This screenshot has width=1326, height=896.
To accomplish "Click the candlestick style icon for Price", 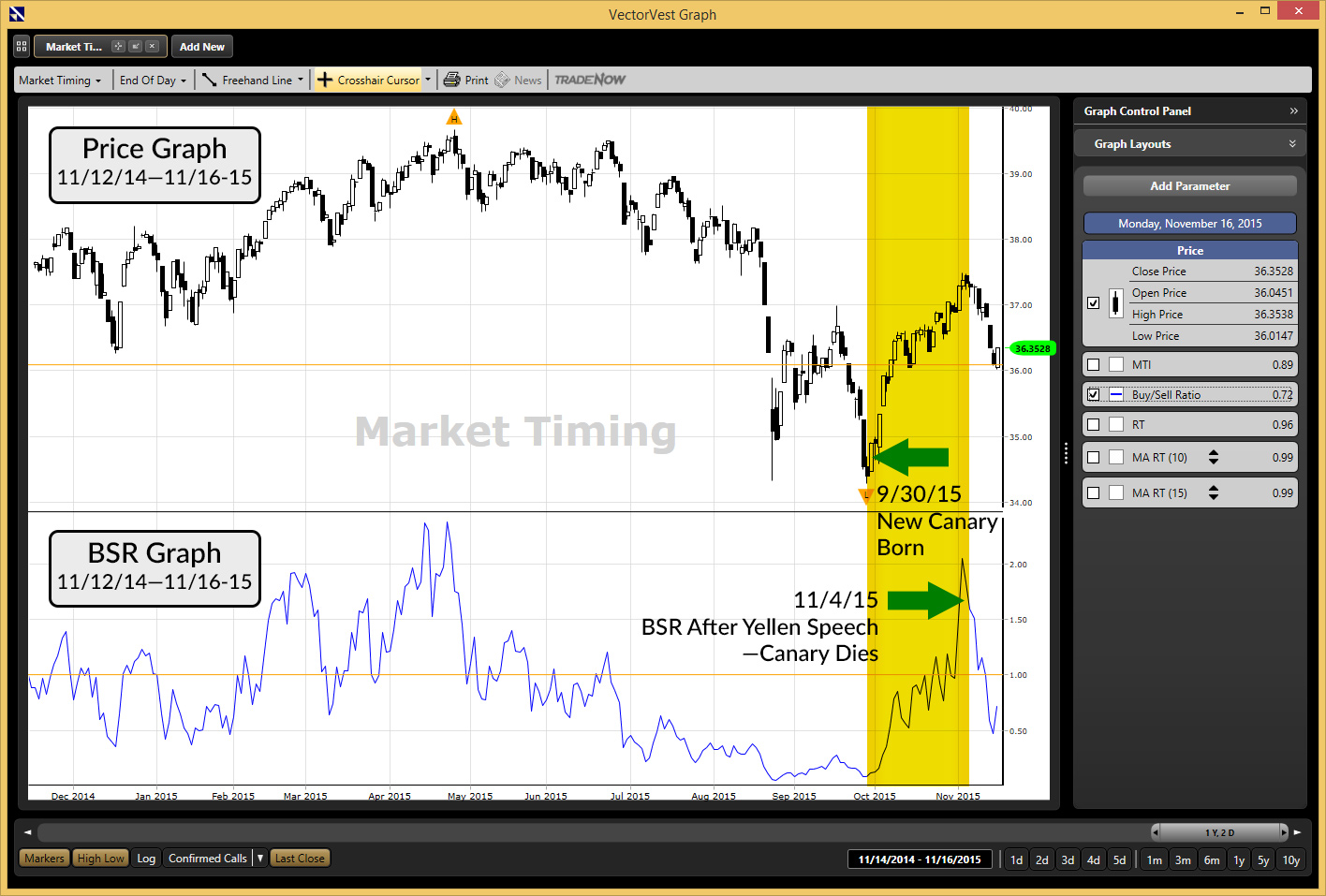I will (x=1116, y=303).
